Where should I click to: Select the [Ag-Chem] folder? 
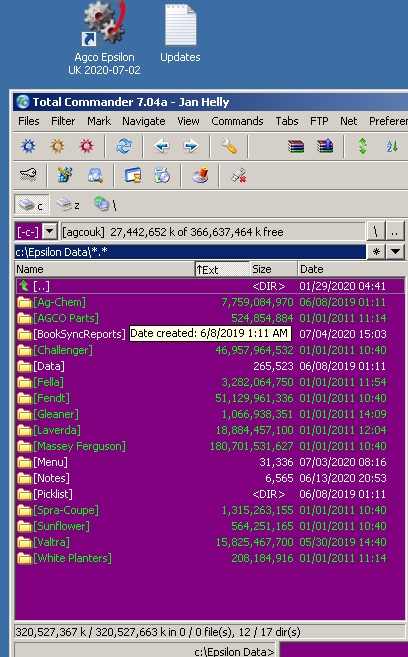pyautogui.click(x=210, y=302)
